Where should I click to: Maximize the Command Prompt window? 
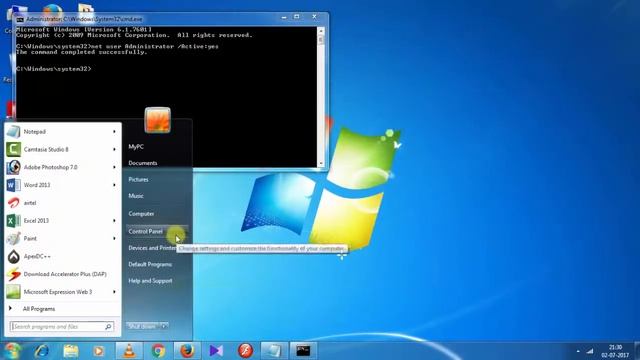297,17
